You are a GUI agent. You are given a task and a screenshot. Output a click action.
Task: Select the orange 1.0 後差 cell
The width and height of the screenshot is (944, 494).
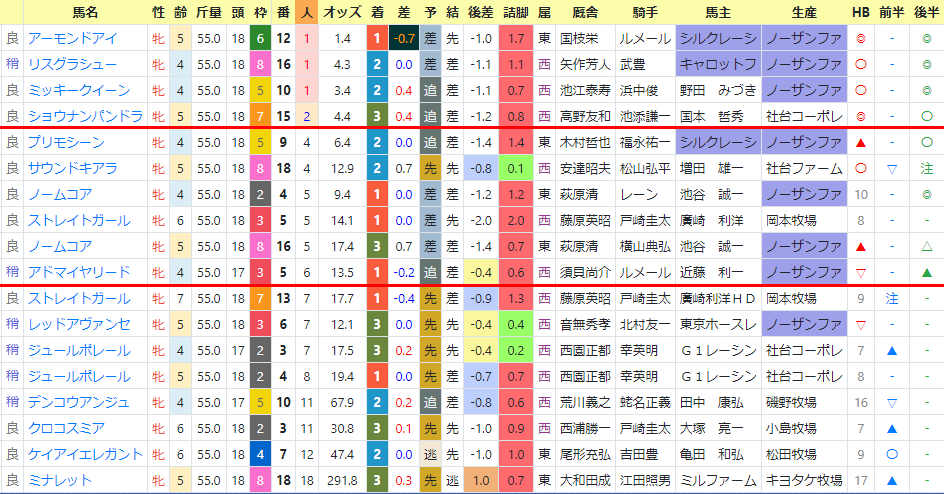(480, 480)
